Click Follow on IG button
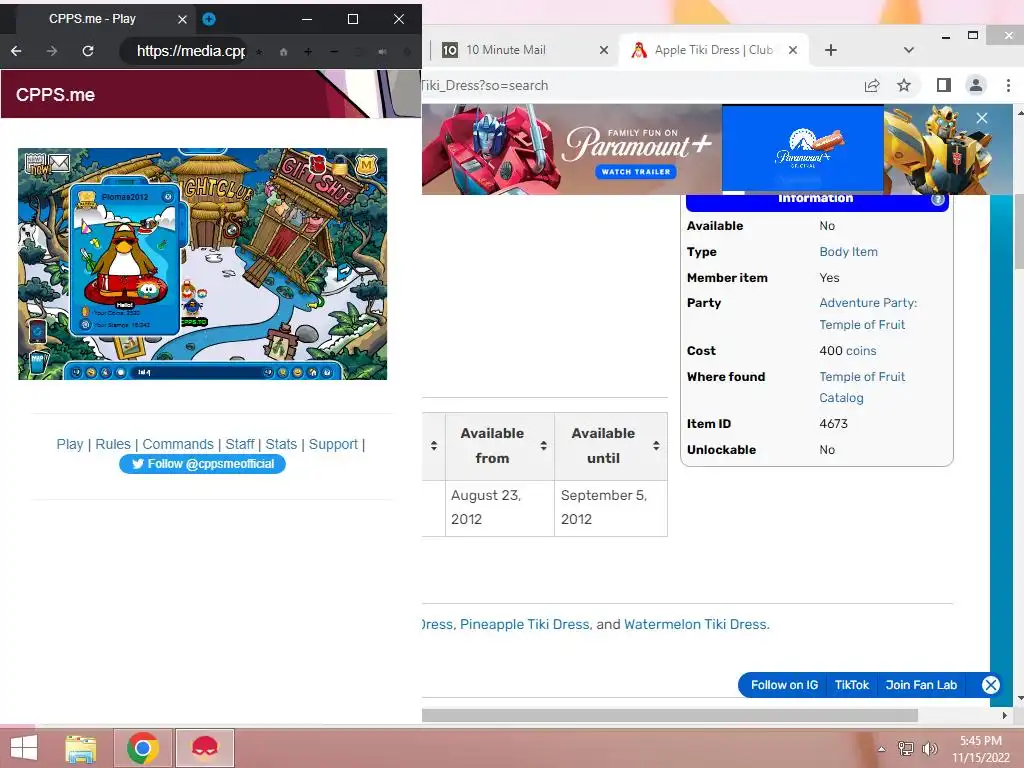1024x768 pixels. tap(784, 685)
